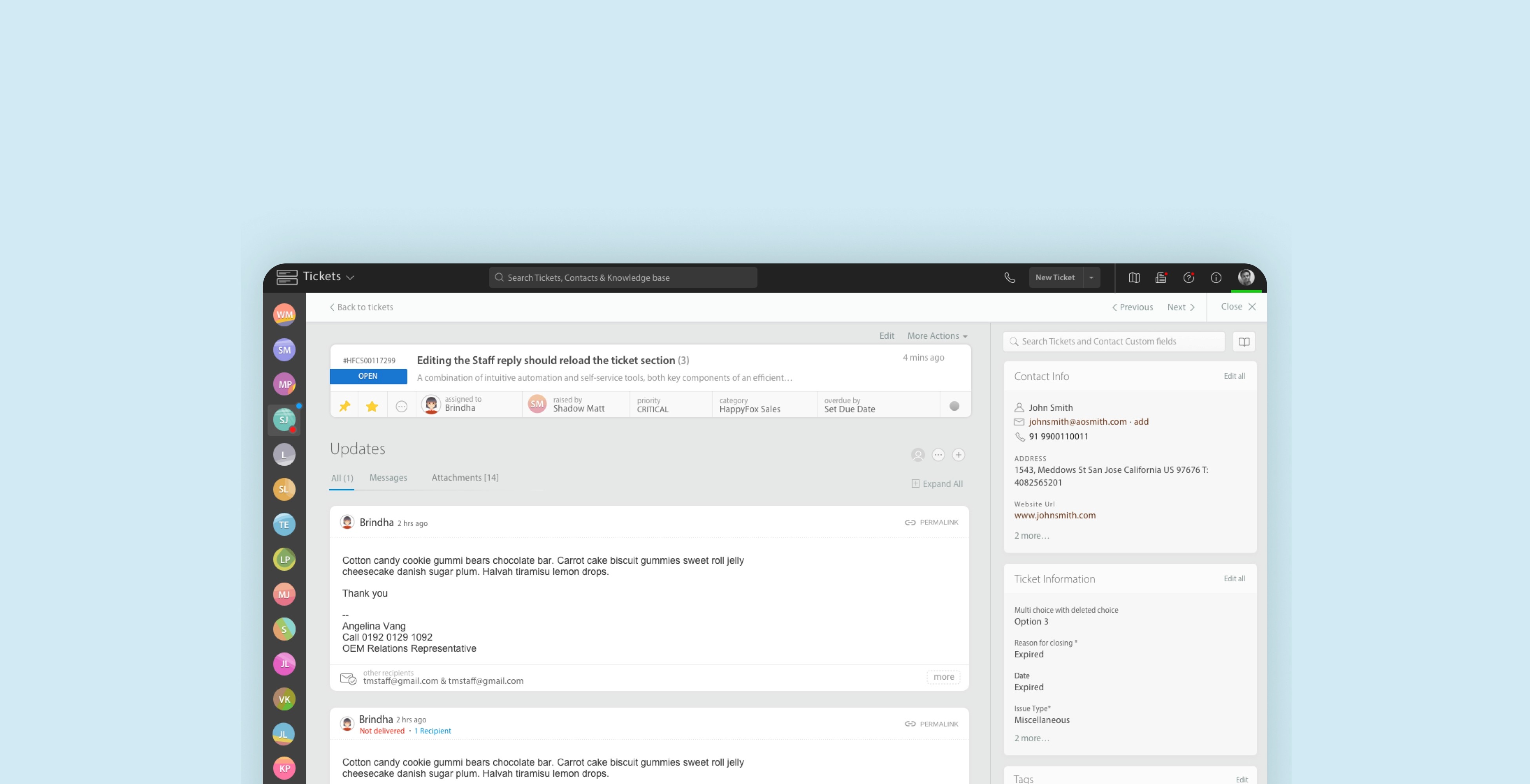The height and width of the screenshot is (784, 1530).
Task: Click the add plus icon in Updates
Action: click(958, 455)
